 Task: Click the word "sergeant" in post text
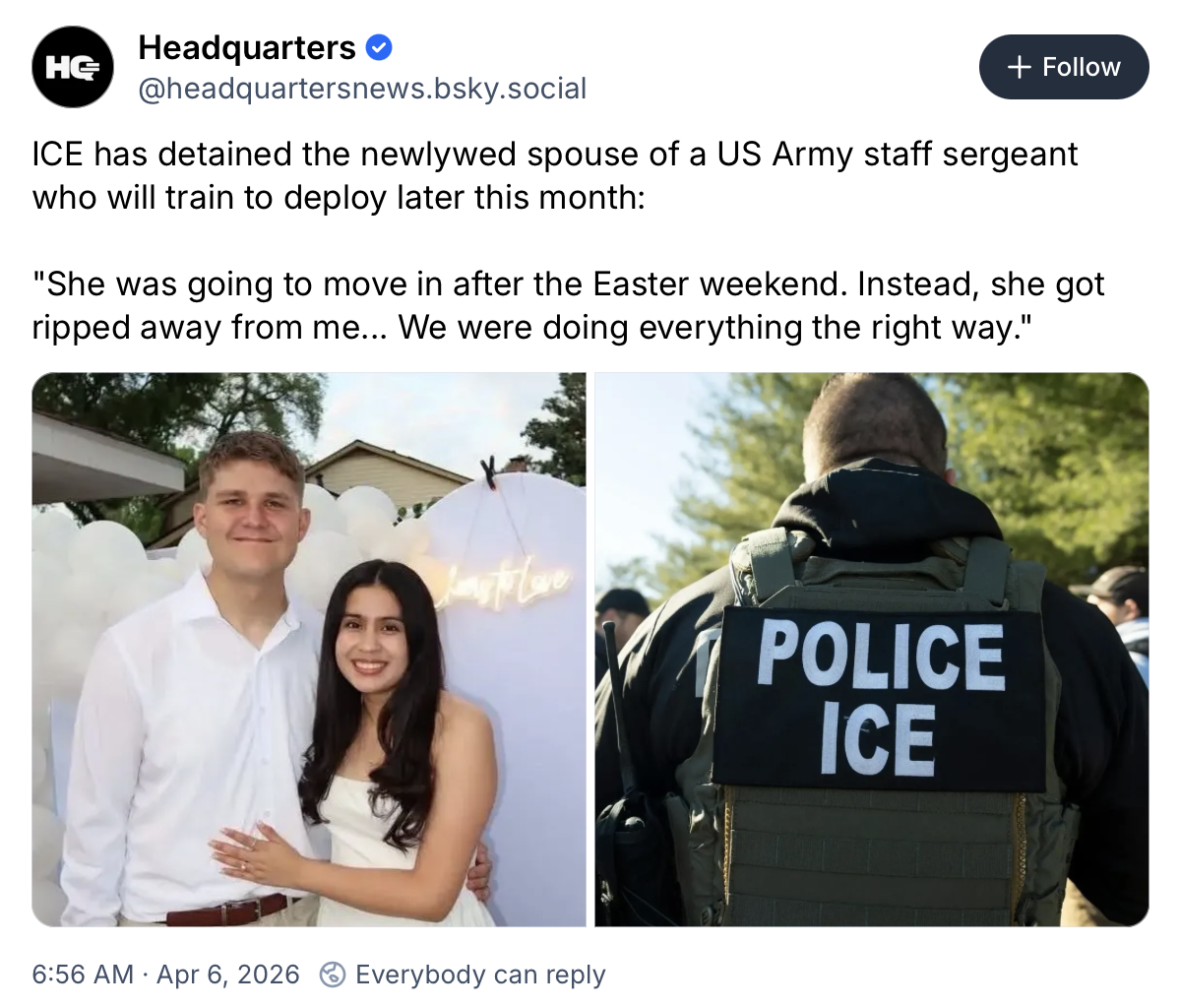tap(1011, 155)
